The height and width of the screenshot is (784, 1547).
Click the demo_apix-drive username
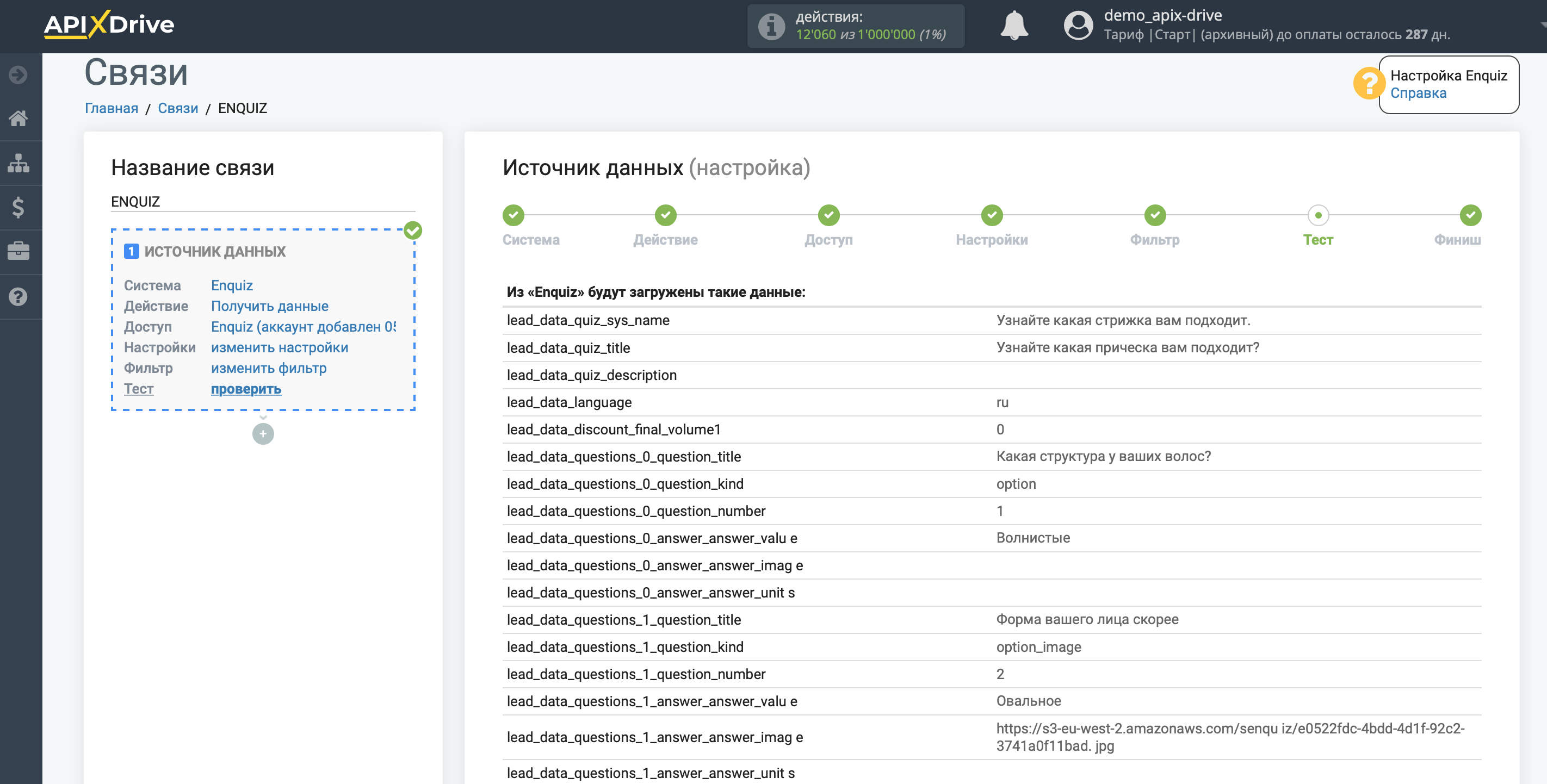click(1162, 15)
